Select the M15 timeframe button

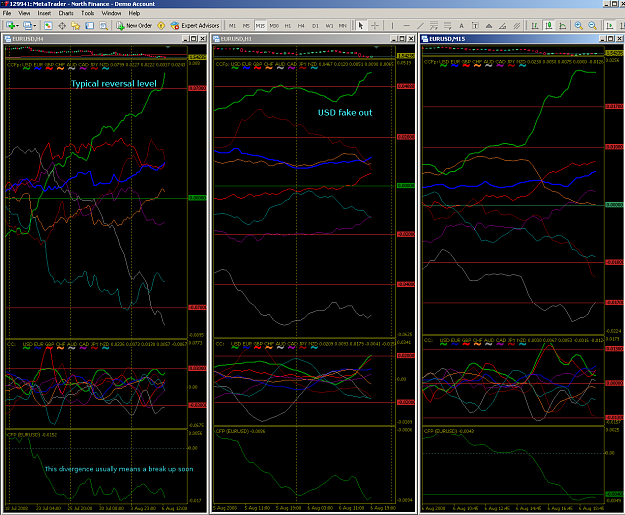(260, 26)
